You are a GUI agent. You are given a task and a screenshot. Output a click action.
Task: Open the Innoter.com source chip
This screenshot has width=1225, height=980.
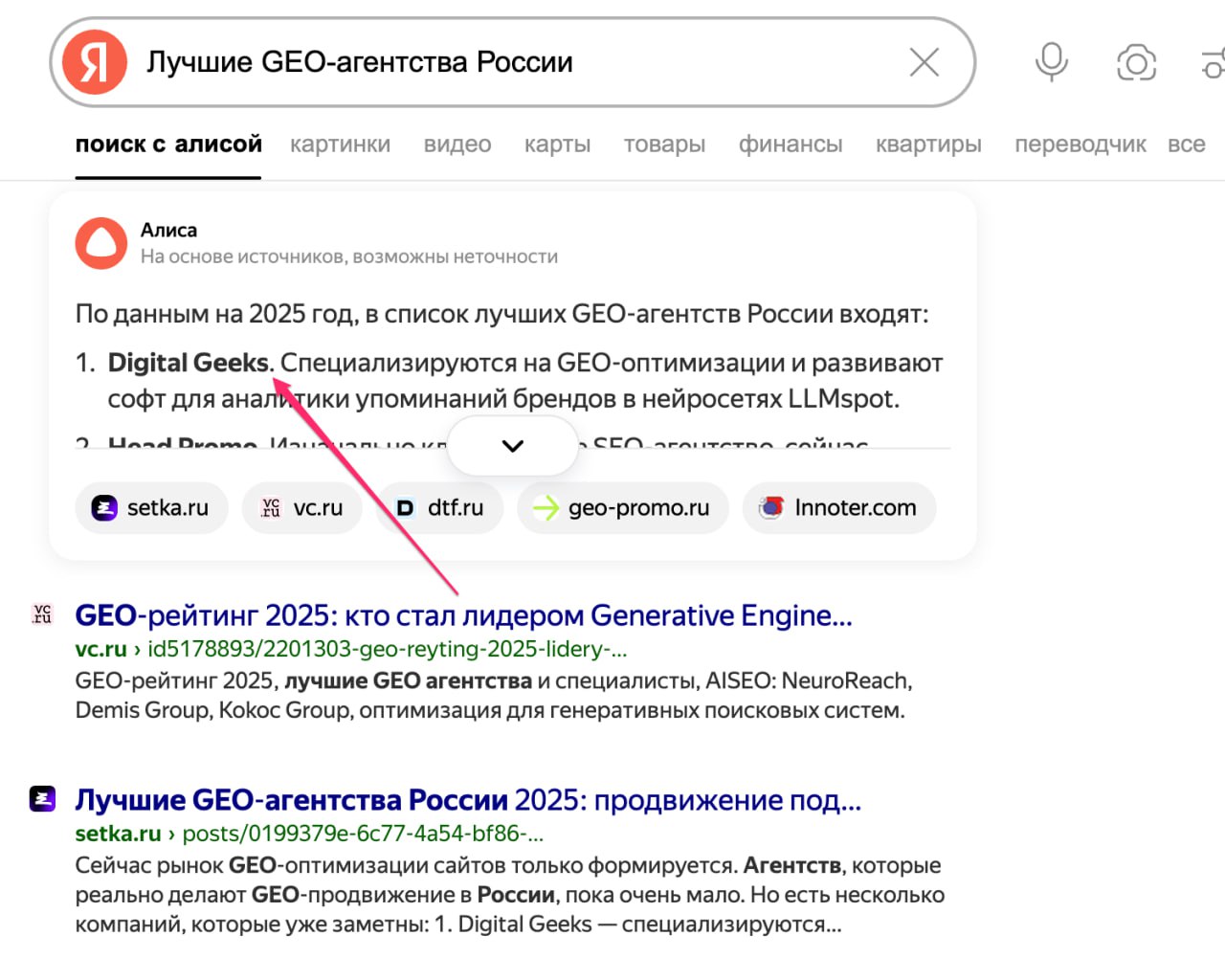click(839, 508)
